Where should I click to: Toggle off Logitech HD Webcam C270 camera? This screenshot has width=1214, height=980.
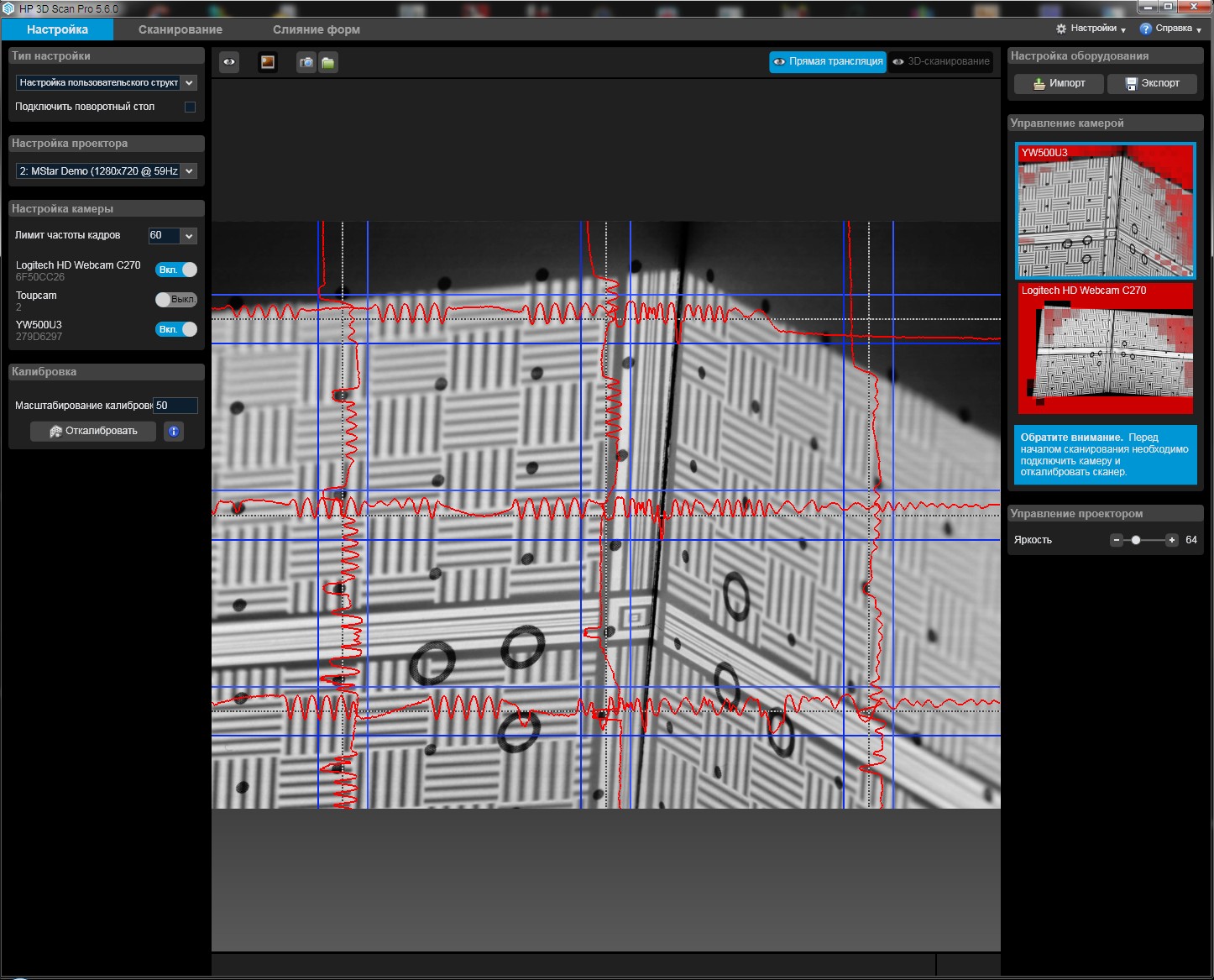tap(176, 270)
